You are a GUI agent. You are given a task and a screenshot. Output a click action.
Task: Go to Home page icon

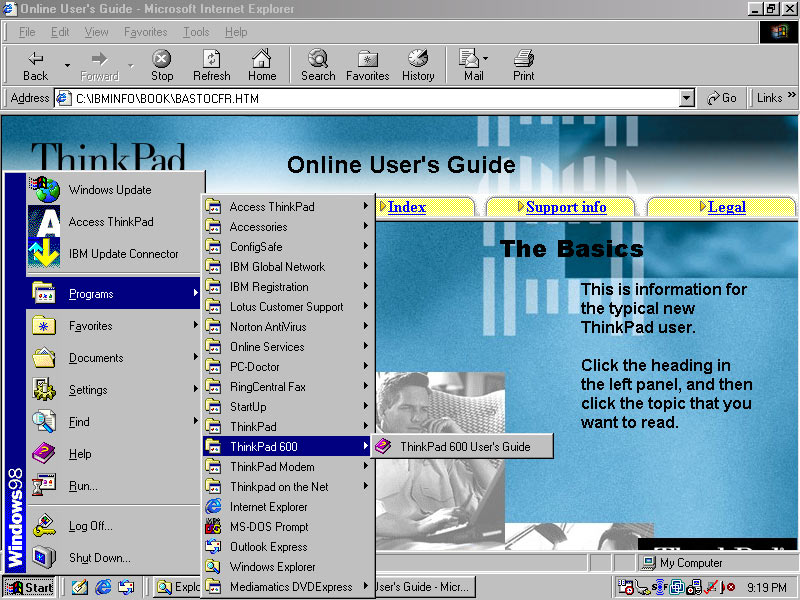pyautogui.click(x=262, y=59)
